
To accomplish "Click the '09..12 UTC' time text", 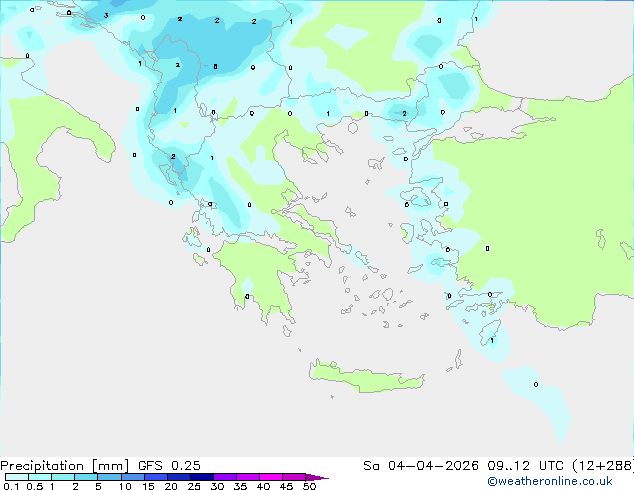I will tap(526, 466).
